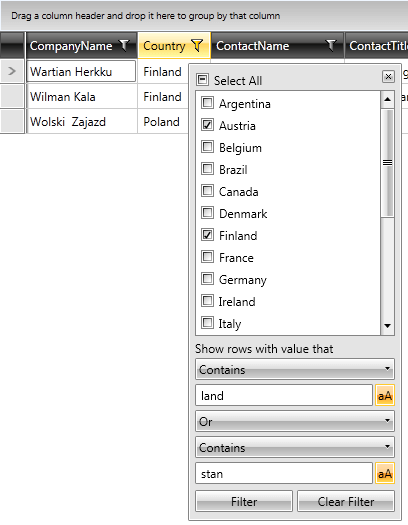
Task: Uncheck the Austria checkbox
Action: pos(207,125)
